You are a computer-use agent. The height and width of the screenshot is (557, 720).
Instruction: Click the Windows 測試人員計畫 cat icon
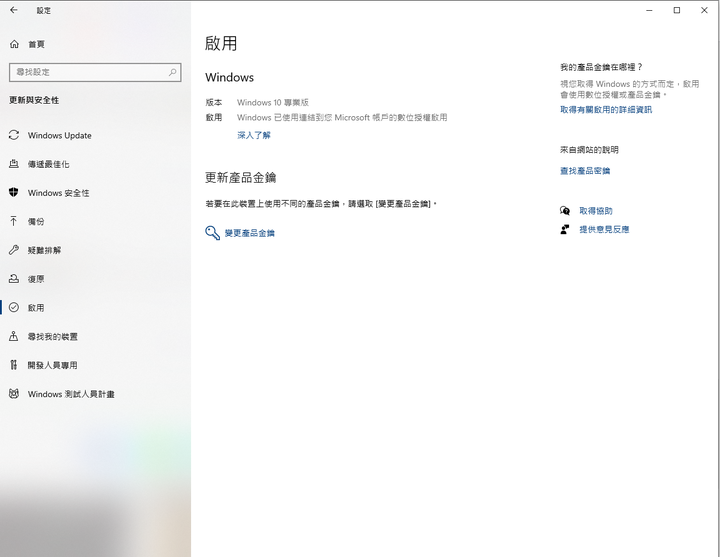(x=14, y=394)
